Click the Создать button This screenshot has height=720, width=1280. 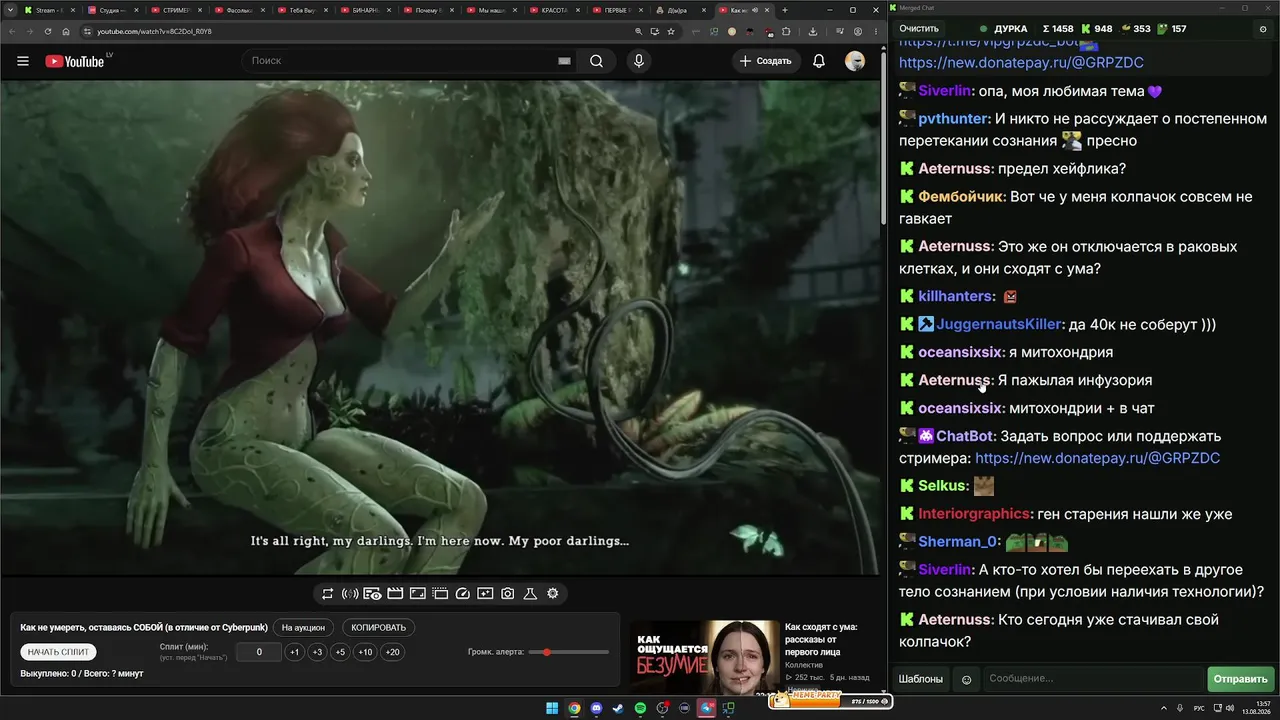(x=766, y=61)
